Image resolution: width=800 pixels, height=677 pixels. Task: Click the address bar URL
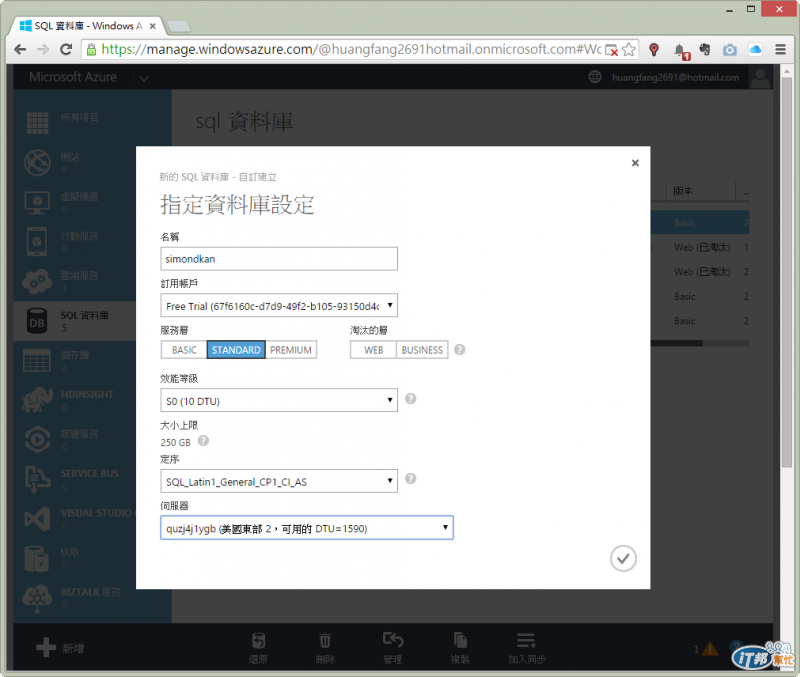(351, 49)
